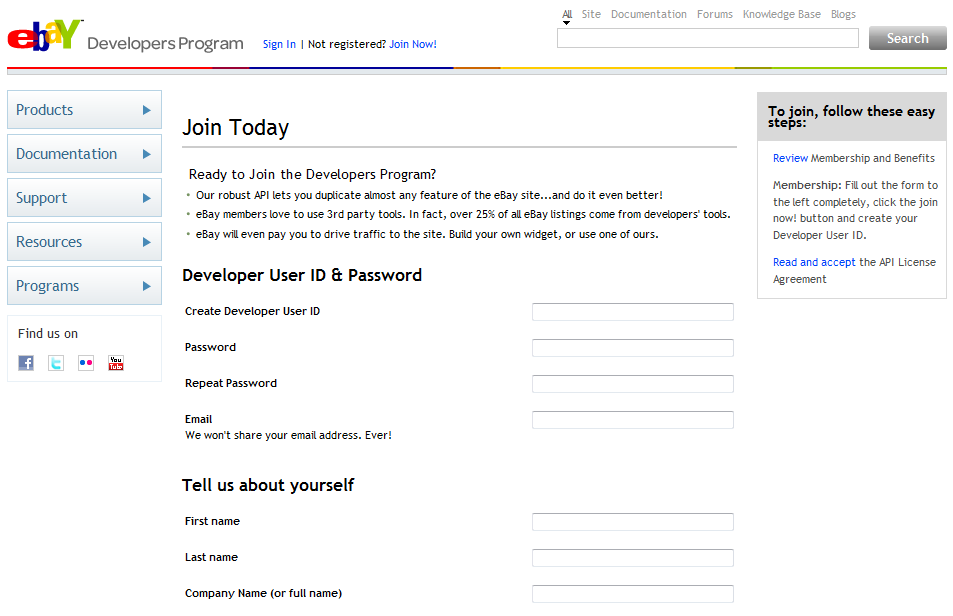The height and width of the screenshot is (616, 953).
Task: Open the Read and accept link
Action: point(814,262)
